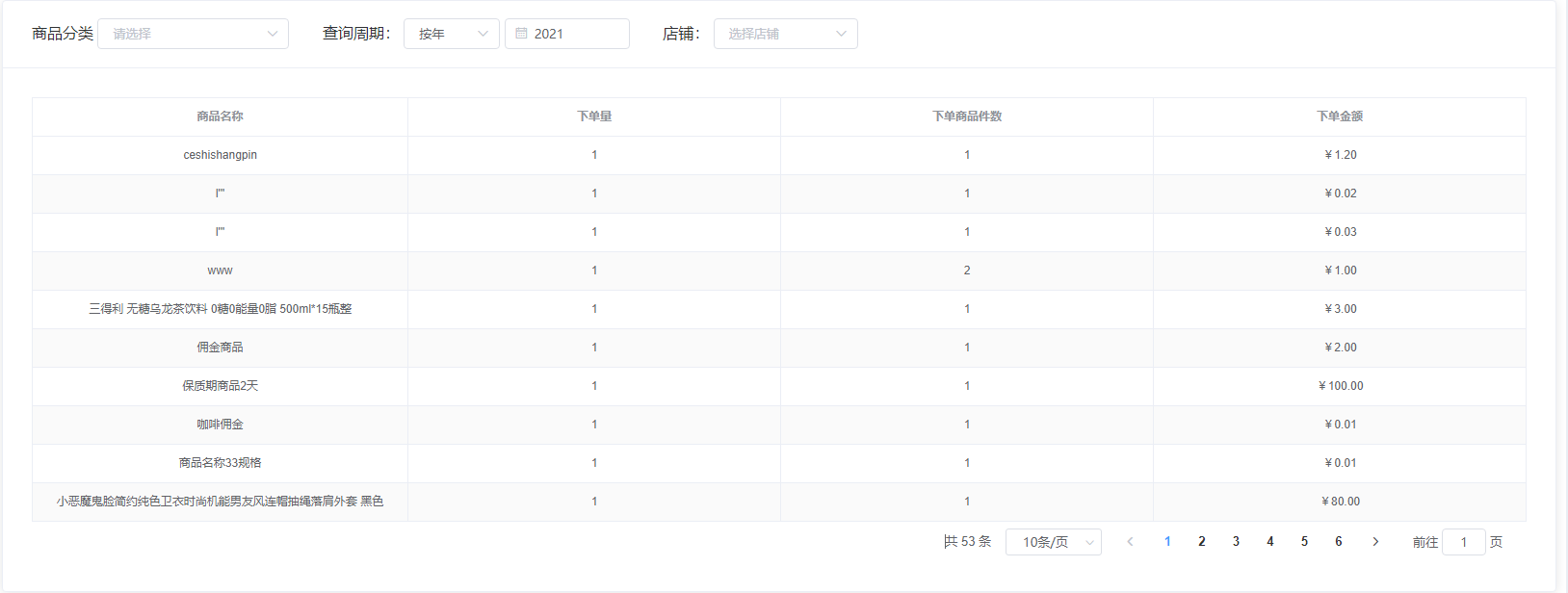Click the 佣金商品 product name
Screen dimensions: 1568x593
pyautogui.click(x=220, y=348)
